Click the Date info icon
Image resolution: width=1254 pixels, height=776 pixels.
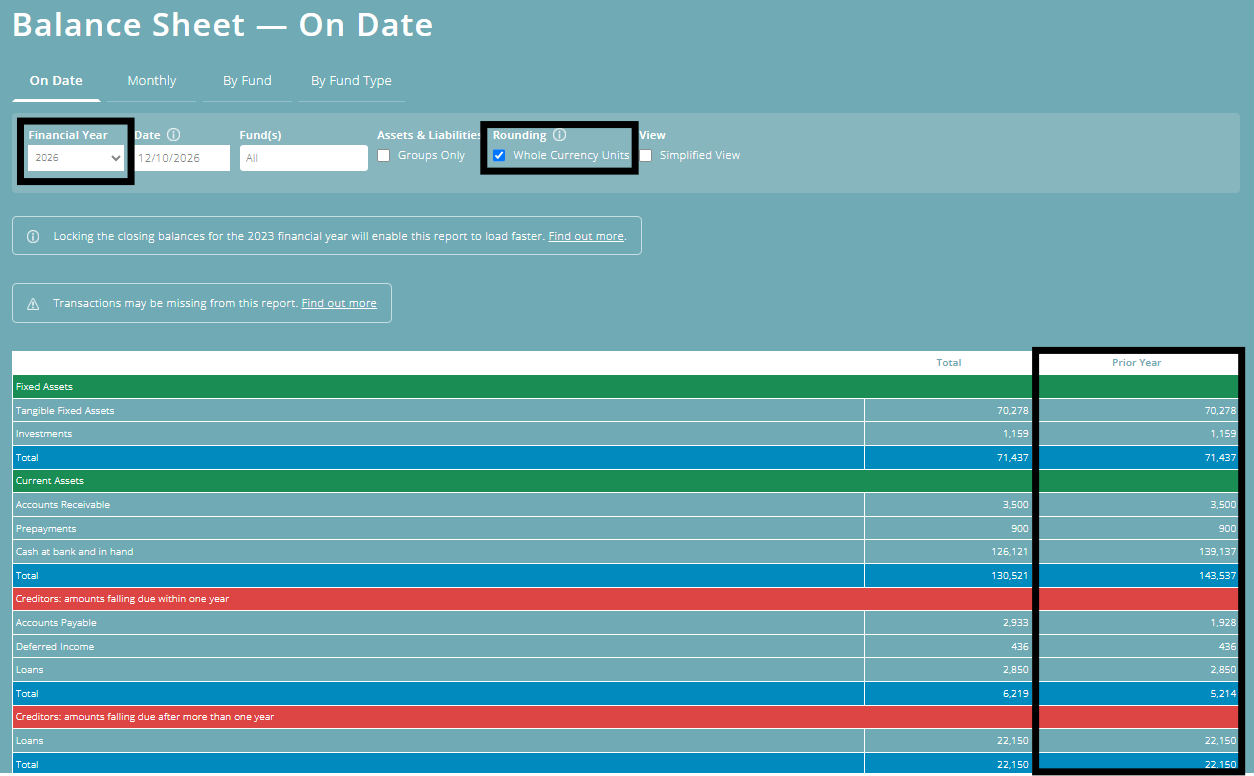pos(174,135)
